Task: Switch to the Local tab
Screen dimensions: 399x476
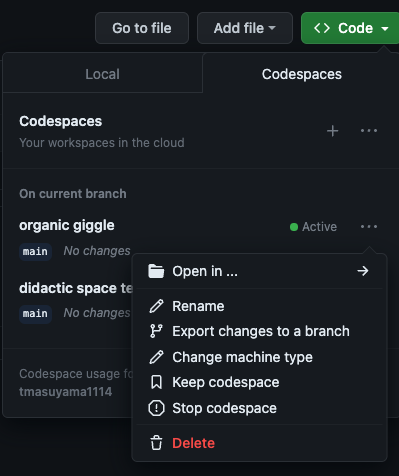Action: [102, 74]
